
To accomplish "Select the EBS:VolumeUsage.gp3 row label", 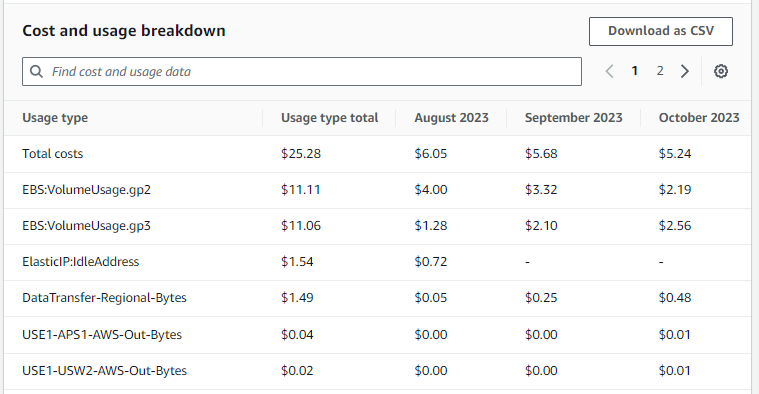I will (x=87, y=226).
